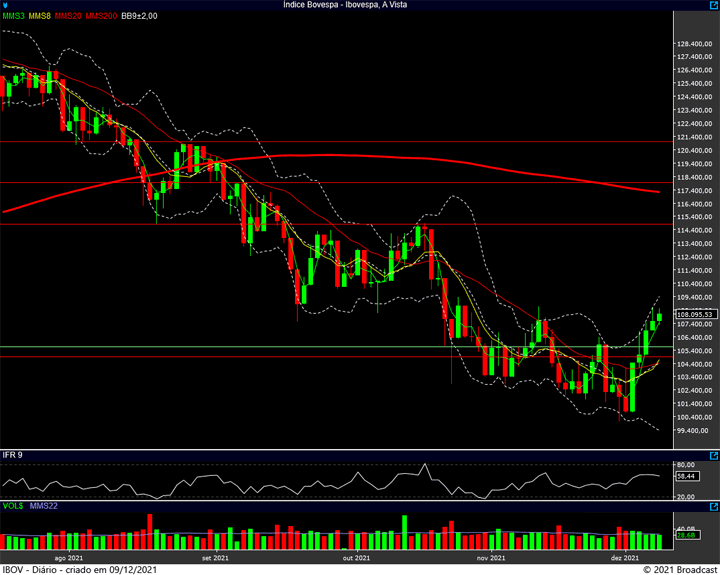This screenshot has height=575, width=720.
Task: Select the MMS20 indicator label
Action: coord(68,16)
